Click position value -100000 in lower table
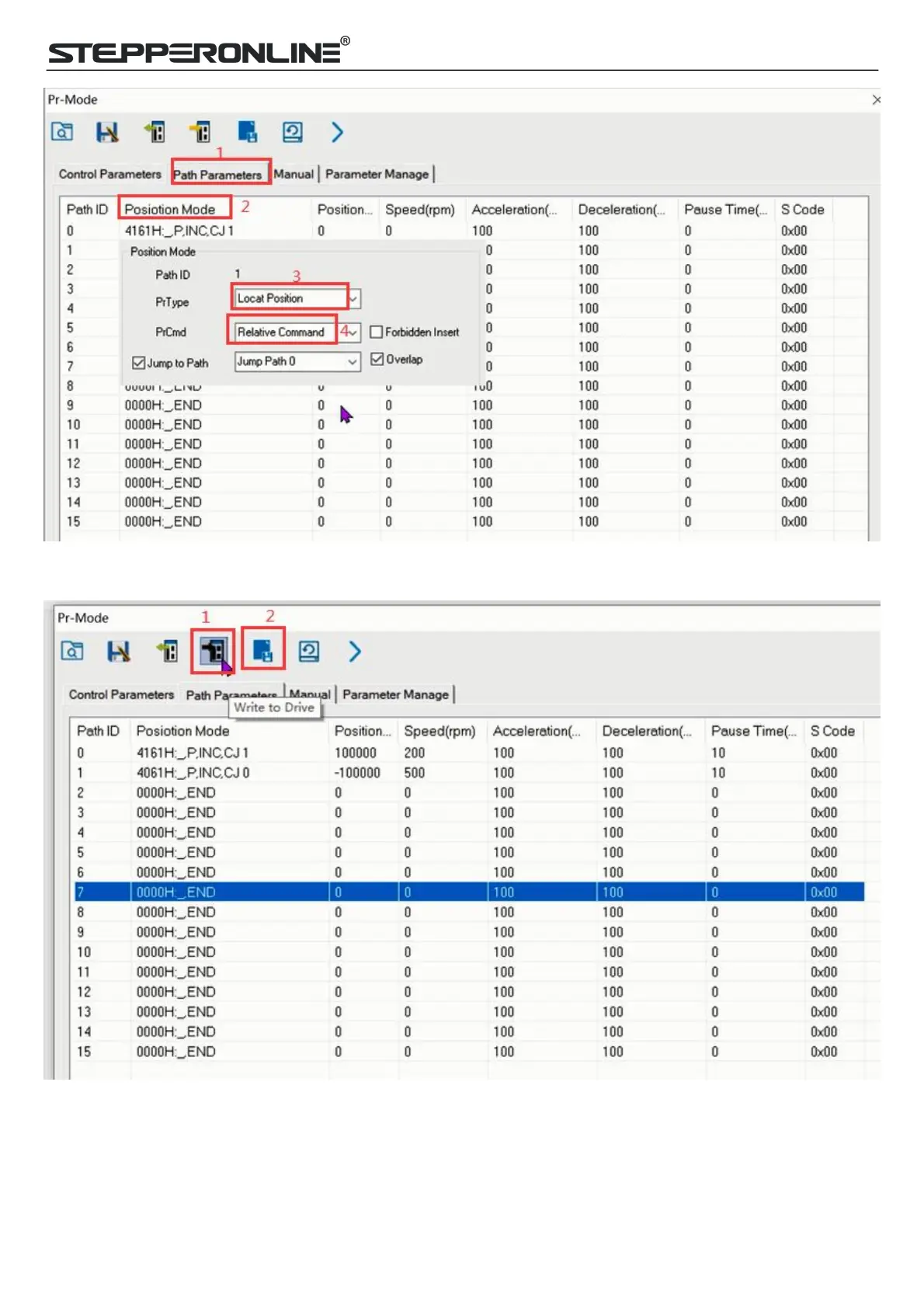Viewport: 924px width, 1308px height. 357,773
